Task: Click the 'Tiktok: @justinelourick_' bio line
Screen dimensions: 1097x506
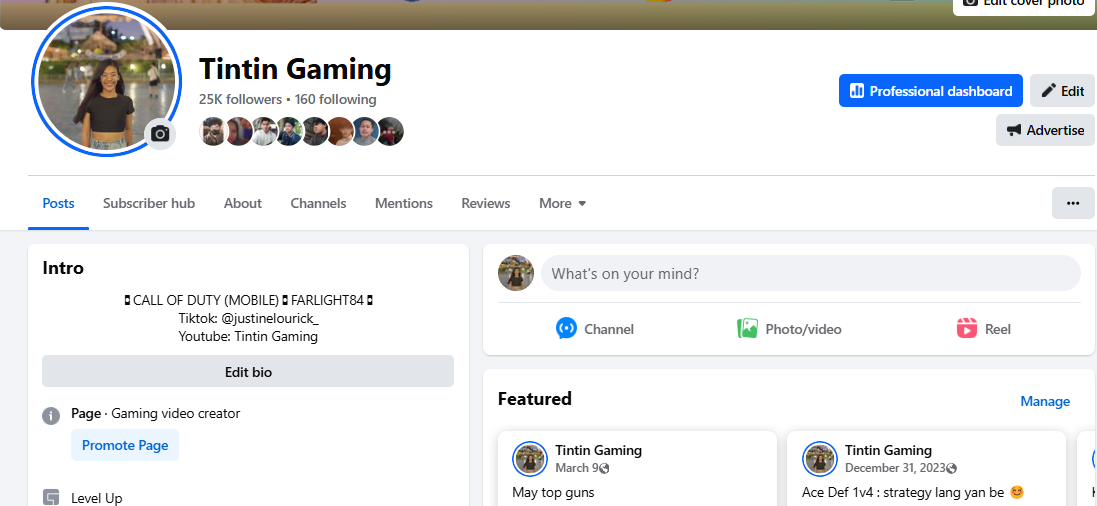Action: click(248, 318)
